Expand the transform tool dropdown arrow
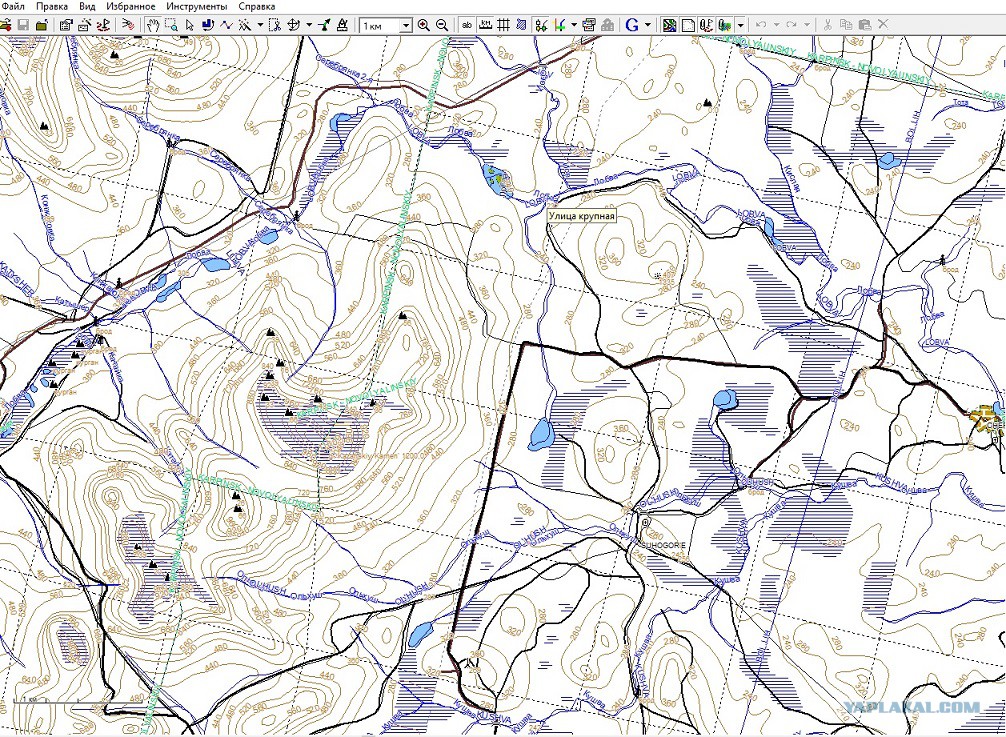The height and width of the screenshot is (737, 1006). click(309, 25)
